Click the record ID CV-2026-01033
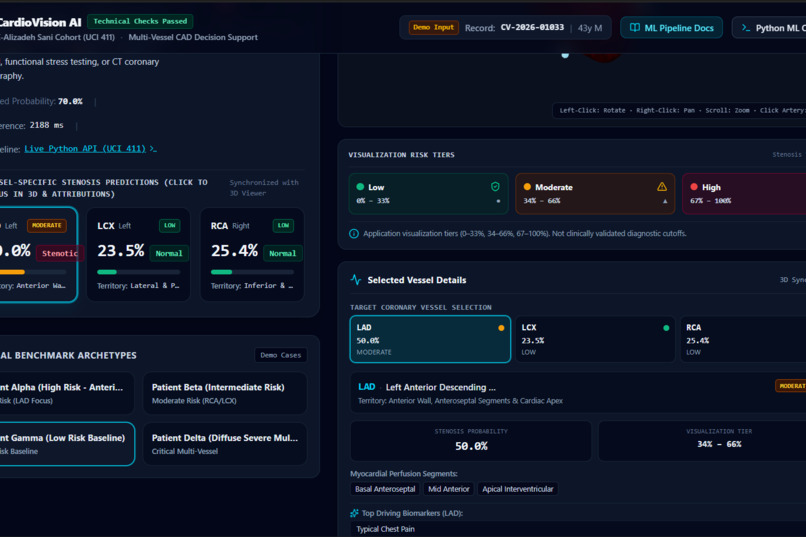This screenshot has height=537, width=806. 532,27
